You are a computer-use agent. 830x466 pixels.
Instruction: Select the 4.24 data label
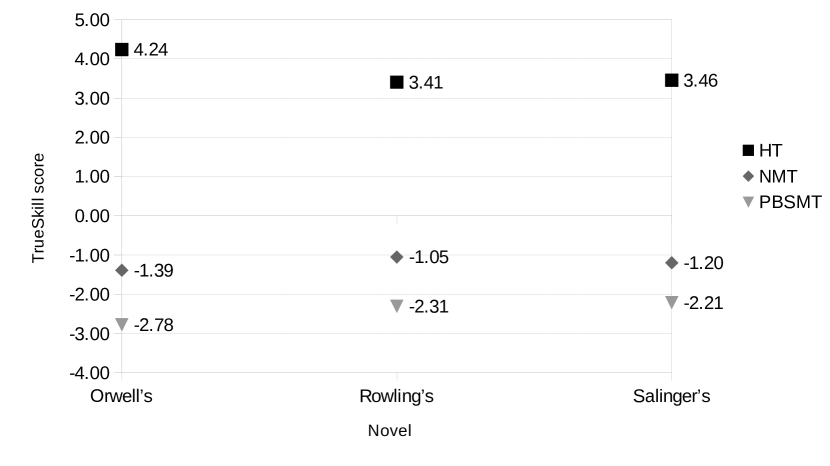pos(151,49)
